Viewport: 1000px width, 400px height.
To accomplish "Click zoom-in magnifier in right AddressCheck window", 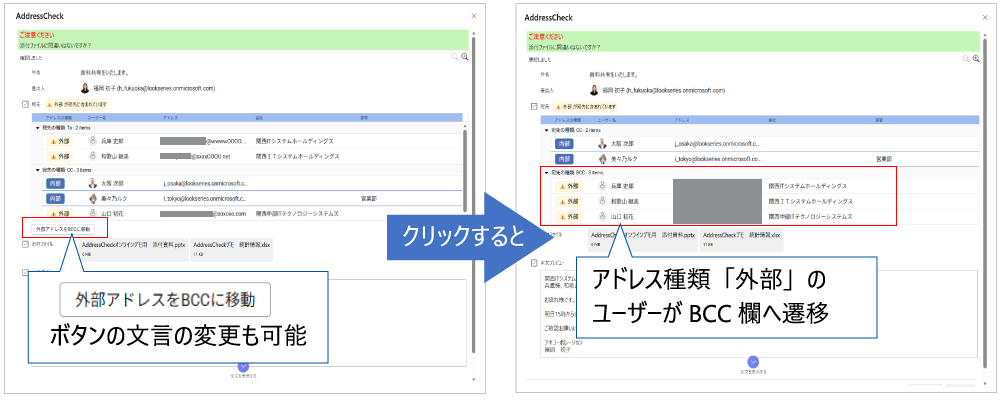I will point(975,59).
